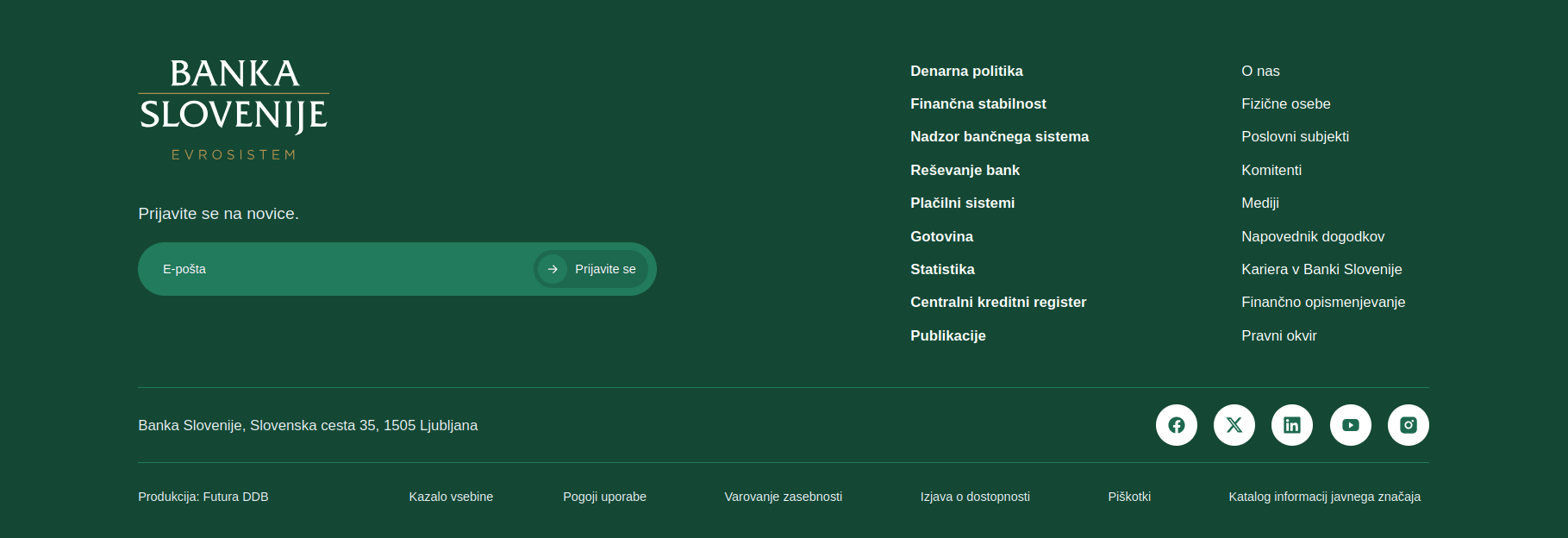
Task: Open Nadzor bančnega sistema link
Action: coord(999,136)
